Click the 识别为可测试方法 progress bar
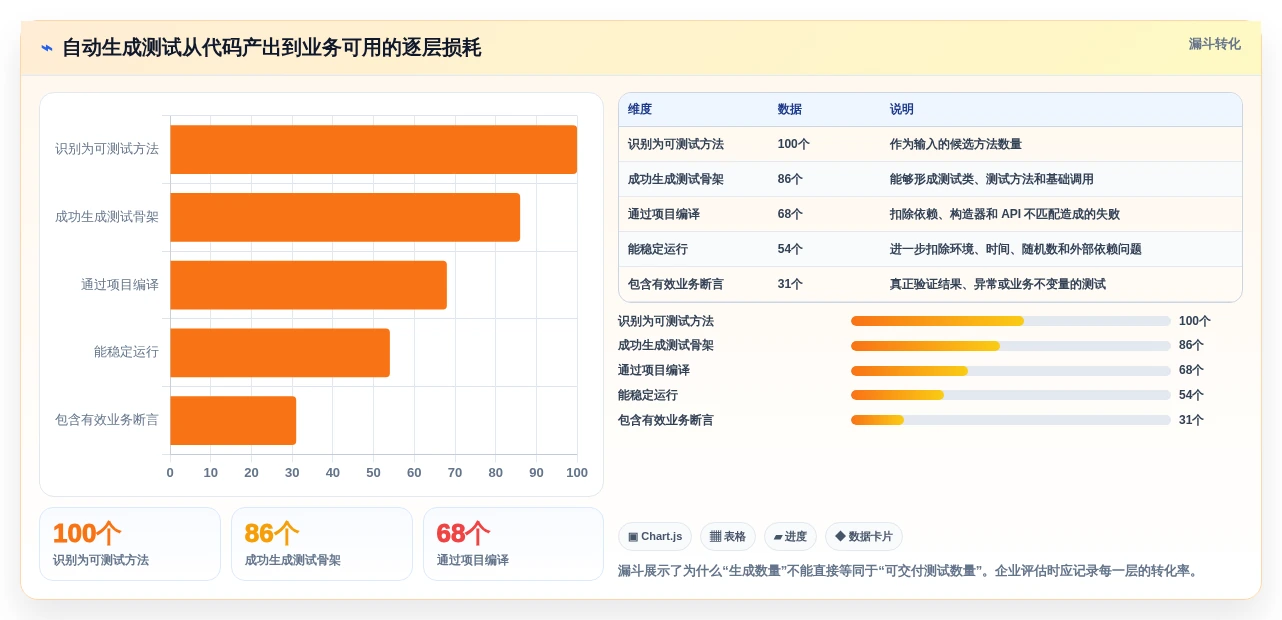 pos(1010,321)
